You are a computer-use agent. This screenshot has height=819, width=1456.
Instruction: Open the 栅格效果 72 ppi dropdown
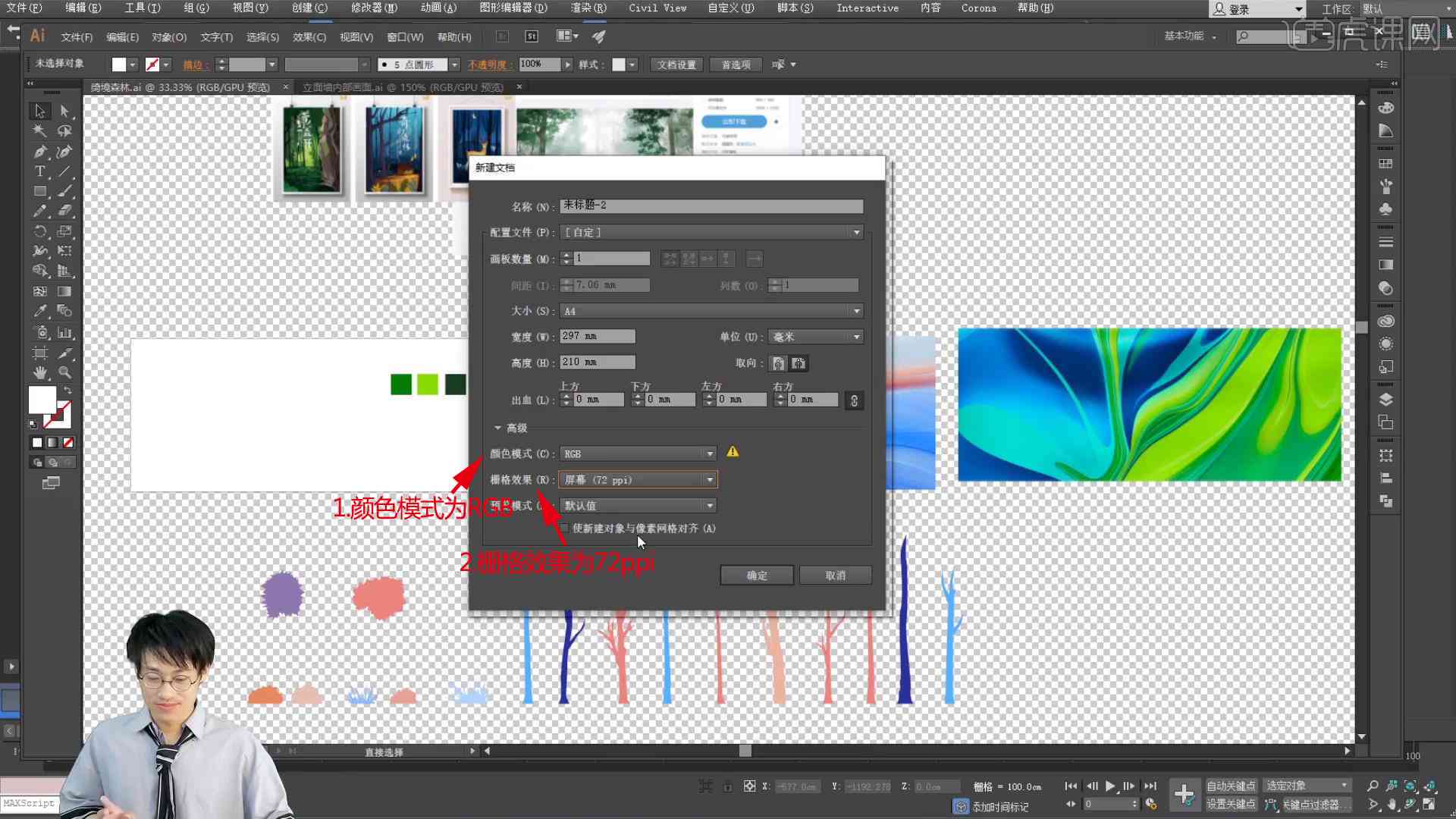click(638, 480)
